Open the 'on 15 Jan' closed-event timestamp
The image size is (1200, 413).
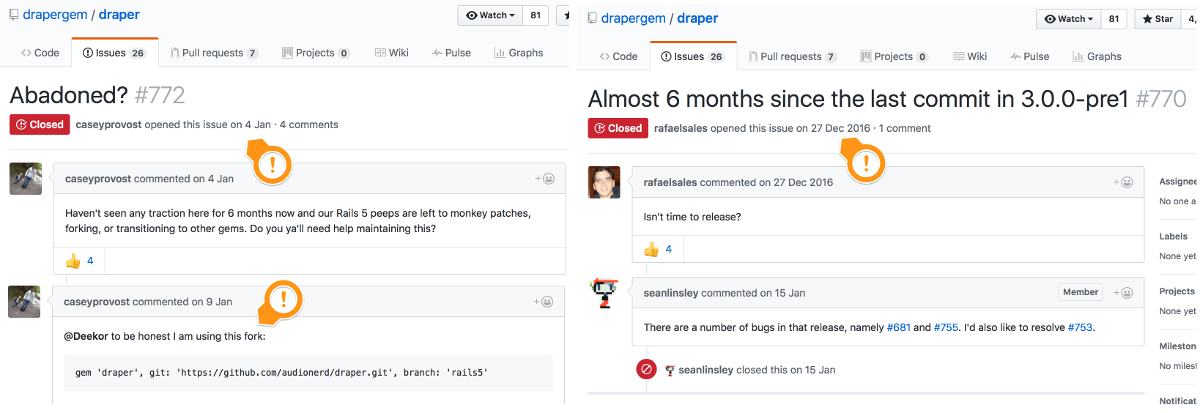click(x=812, y=369)
